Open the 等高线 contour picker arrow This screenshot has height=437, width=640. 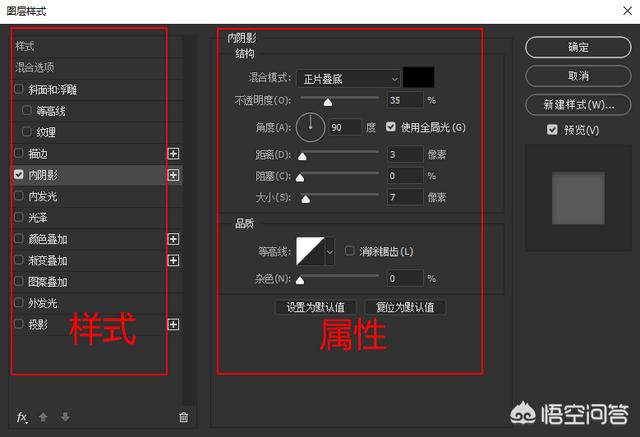[330, 251]
